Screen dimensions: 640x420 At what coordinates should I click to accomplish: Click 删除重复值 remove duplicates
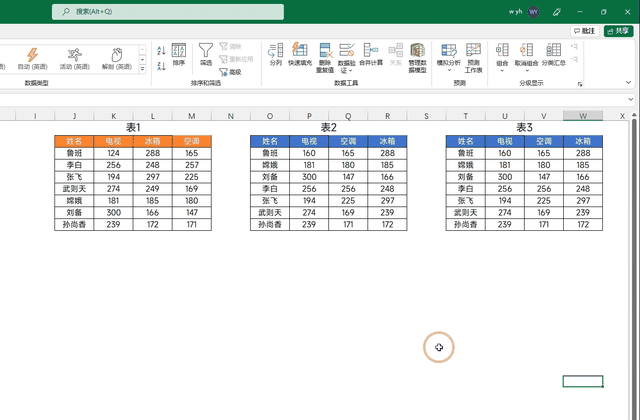325,58
